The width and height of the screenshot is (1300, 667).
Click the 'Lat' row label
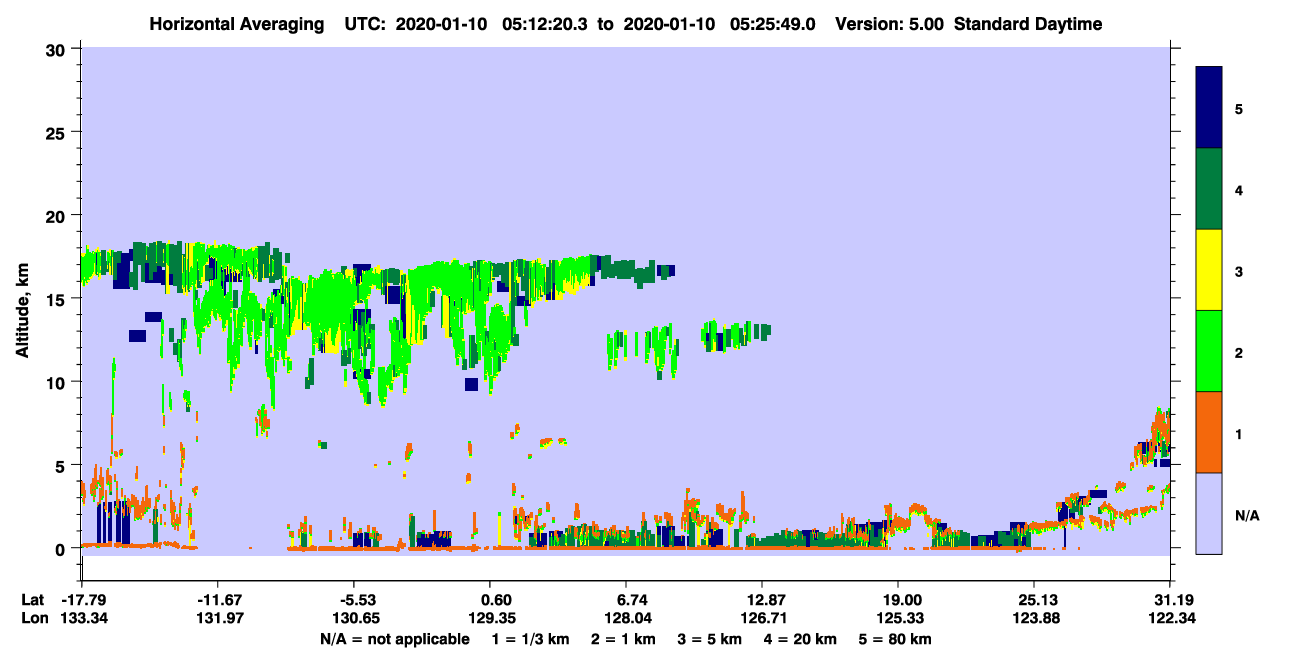click(31, 600)
